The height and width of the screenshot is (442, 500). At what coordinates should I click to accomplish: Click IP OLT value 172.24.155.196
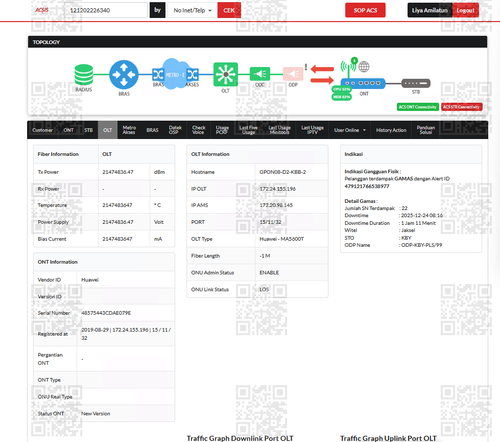click(278, 189)
